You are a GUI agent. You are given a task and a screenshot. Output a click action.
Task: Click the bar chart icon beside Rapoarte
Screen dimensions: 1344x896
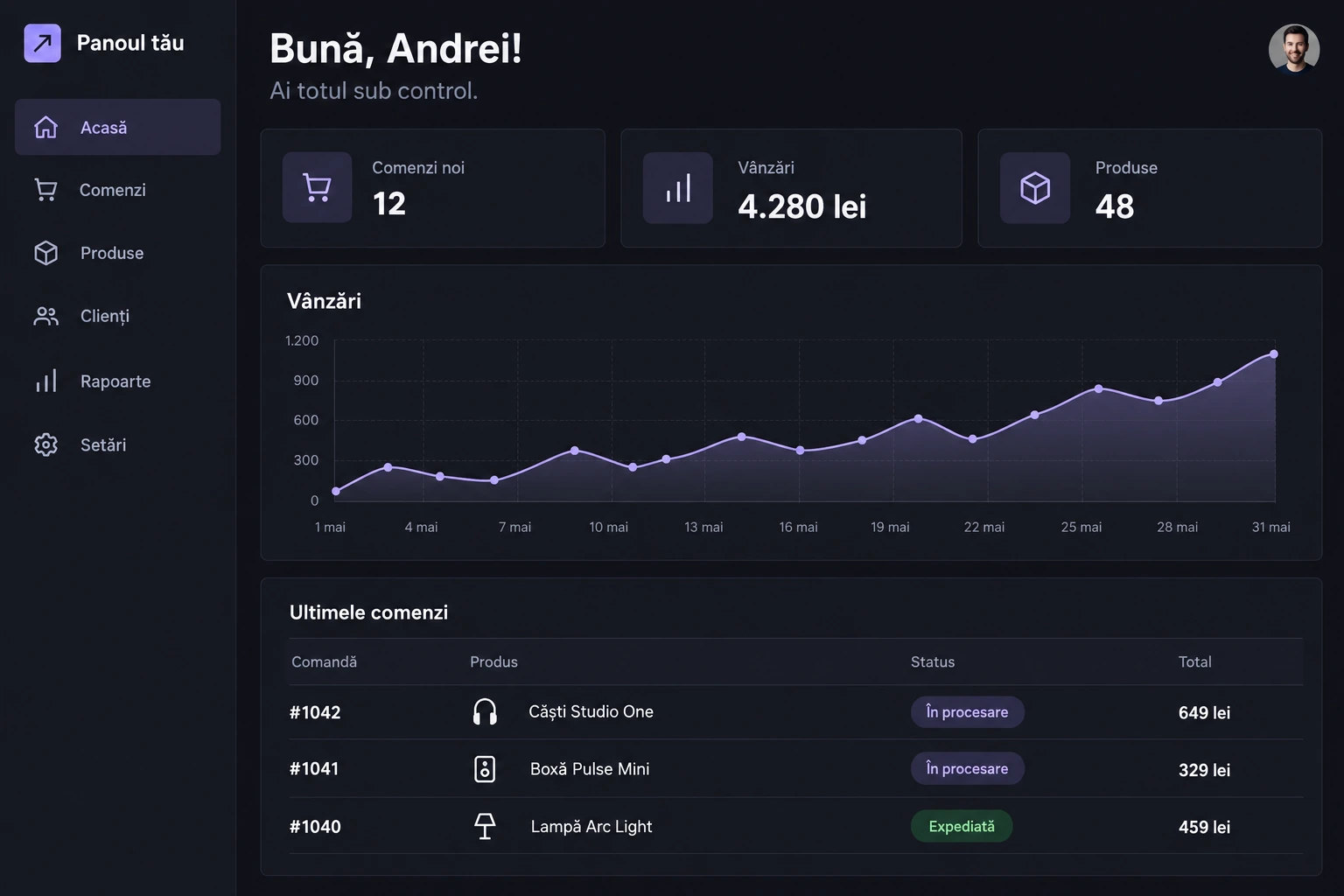tap(45, 381)
